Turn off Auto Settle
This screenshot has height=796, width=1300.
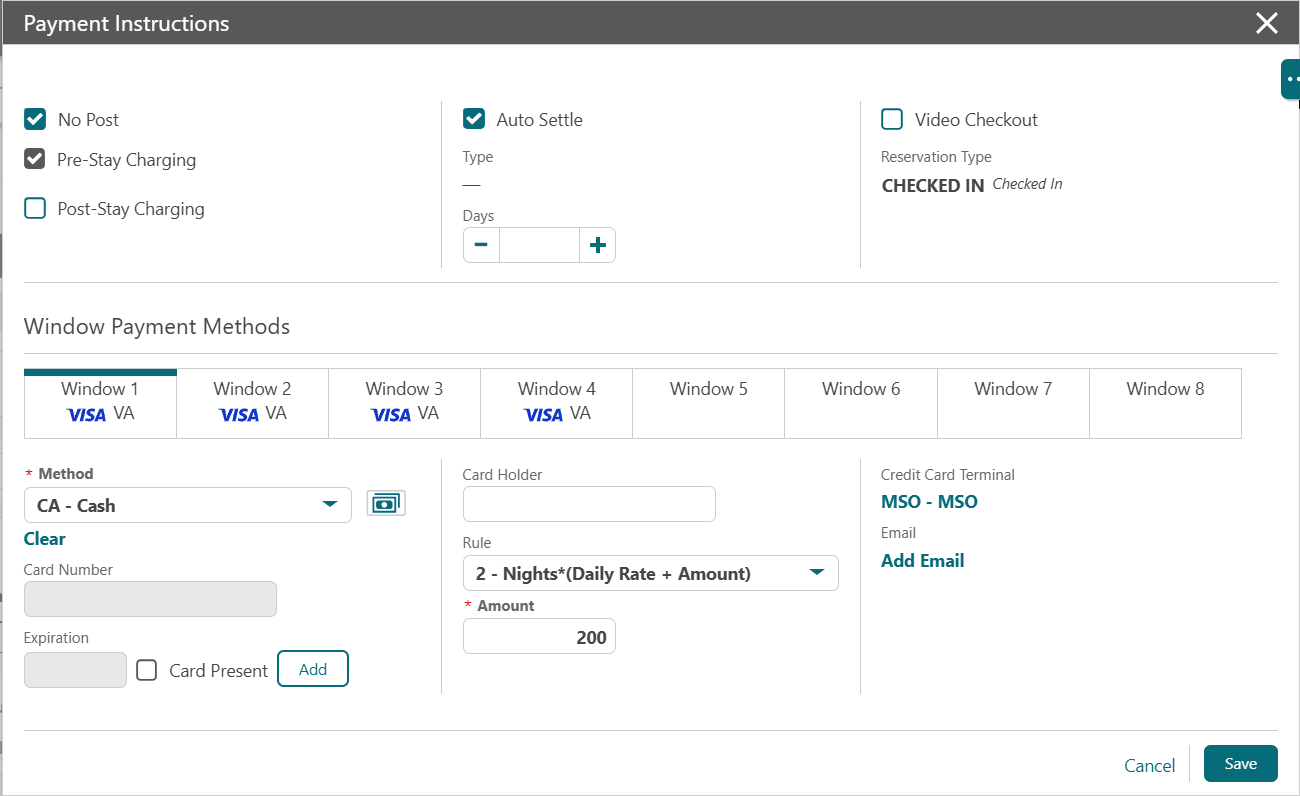pyautogui.click(x=473, y=118)
